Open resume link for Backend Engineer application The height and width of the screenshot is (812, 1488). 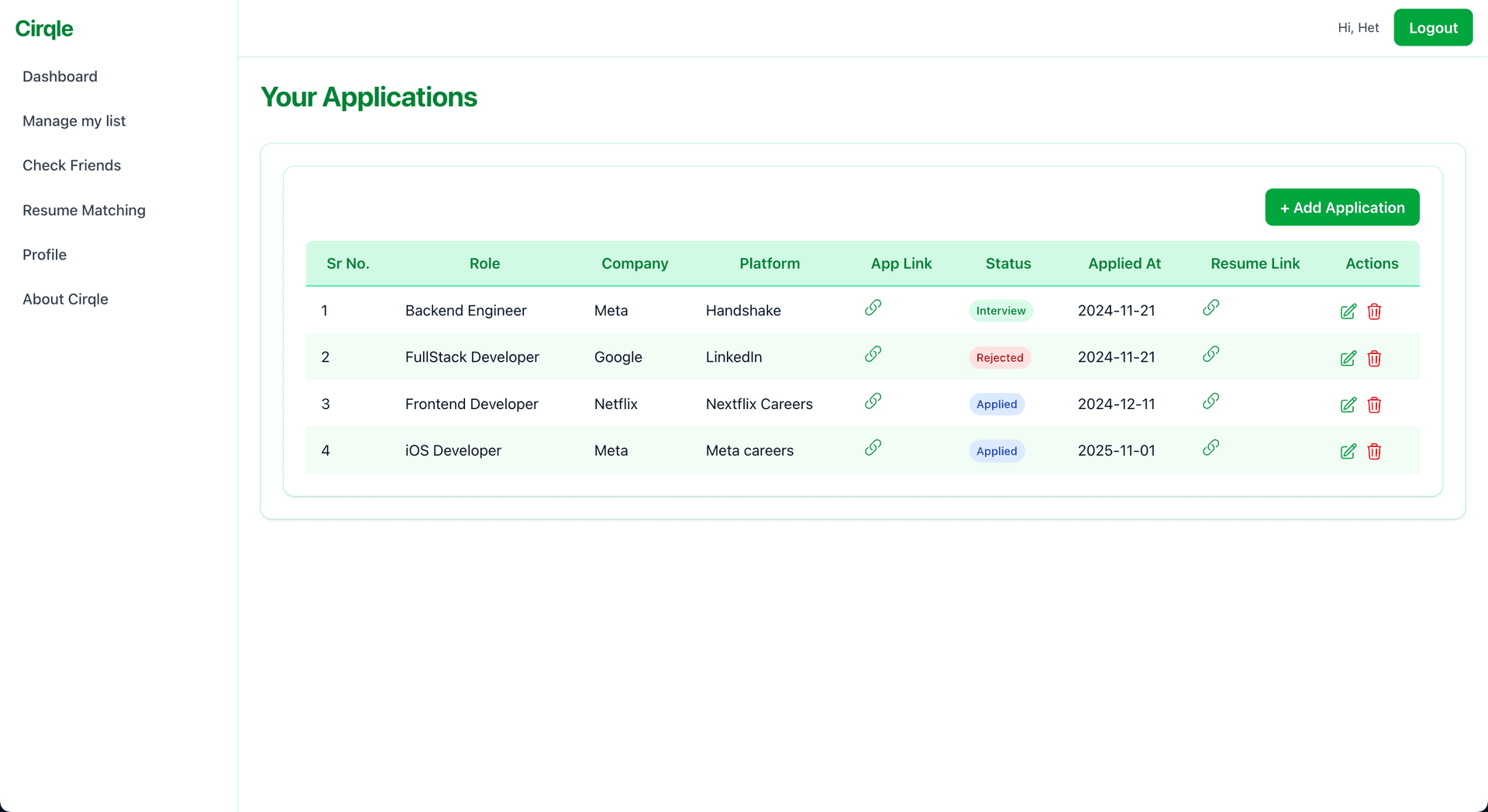click(1211, 308)
